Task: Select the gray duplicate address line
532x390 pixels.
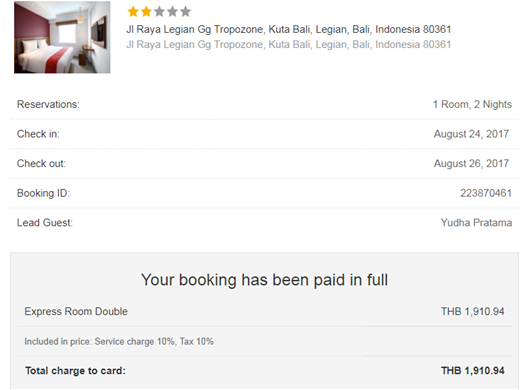Action: [x=289, y=44]
